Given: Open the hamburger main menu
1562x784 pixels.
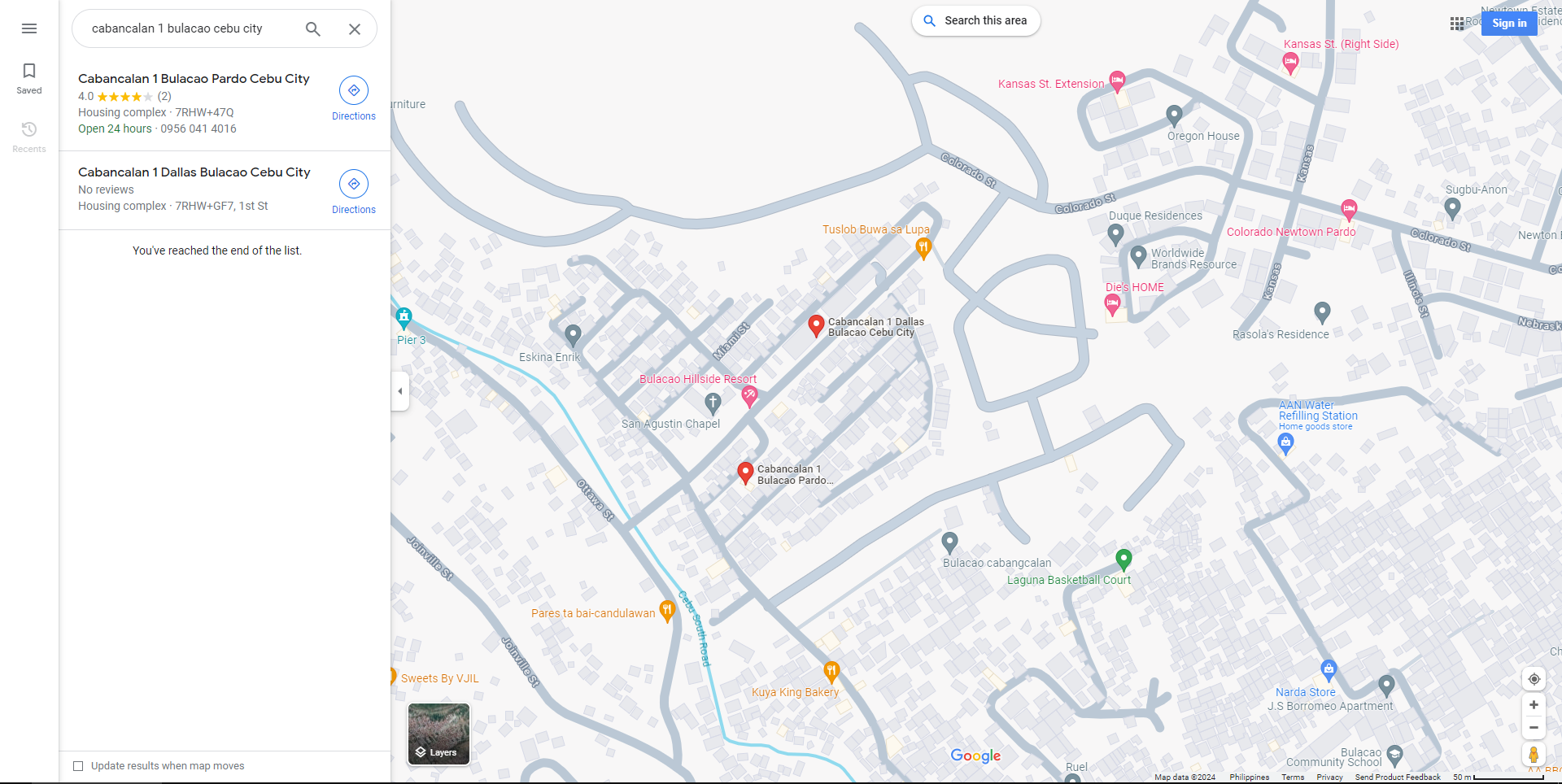Looking at the screenshot, I should coord(29,28).
